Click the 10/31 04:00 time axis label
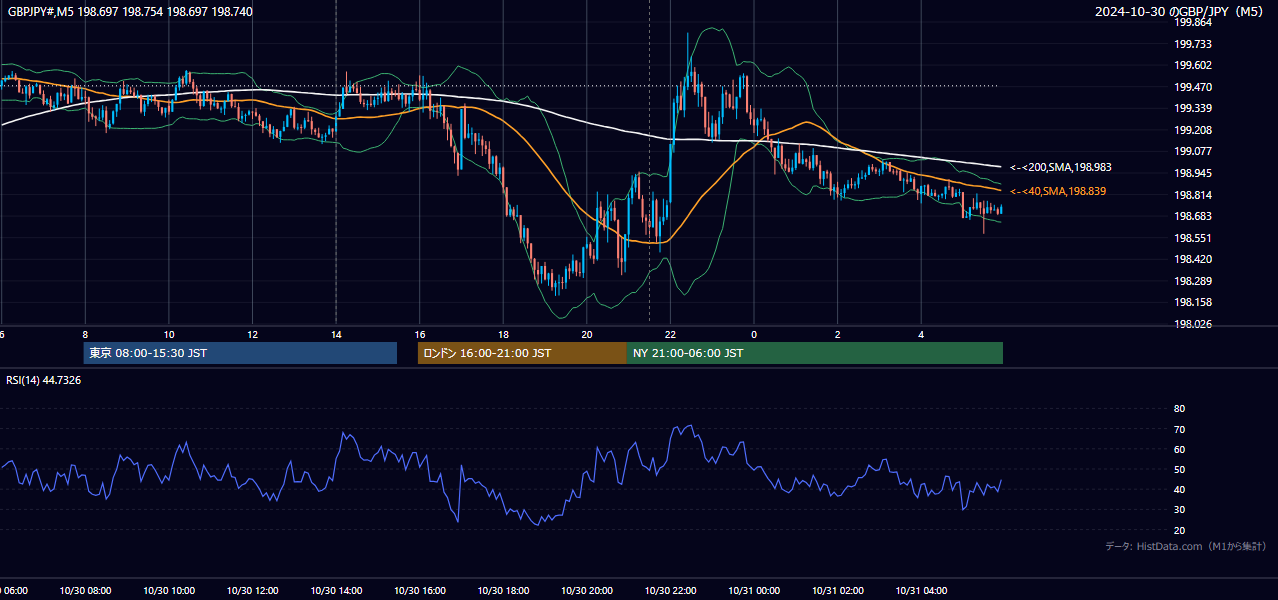This screenshot has height=600, width=1278. [921, 591]
